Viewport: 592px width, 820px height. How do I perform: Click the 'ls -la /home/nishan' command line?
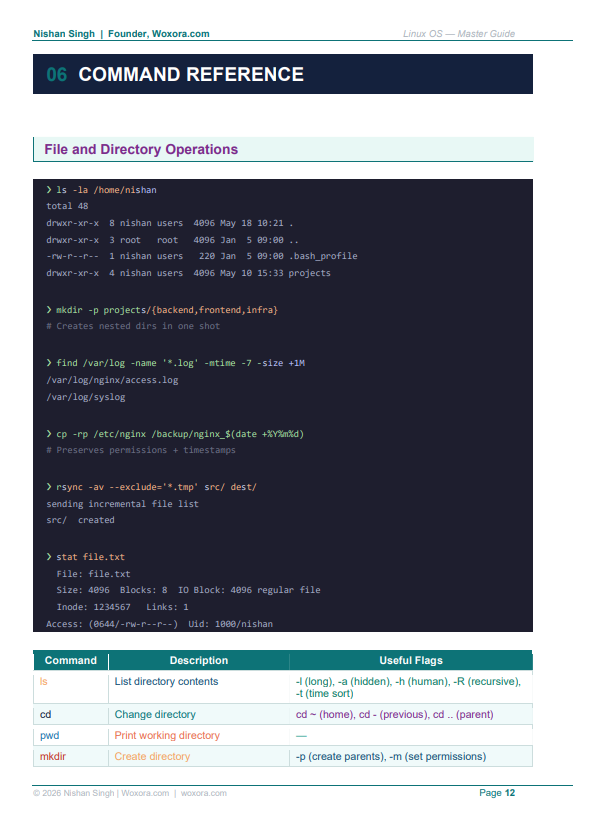[101, 190]
